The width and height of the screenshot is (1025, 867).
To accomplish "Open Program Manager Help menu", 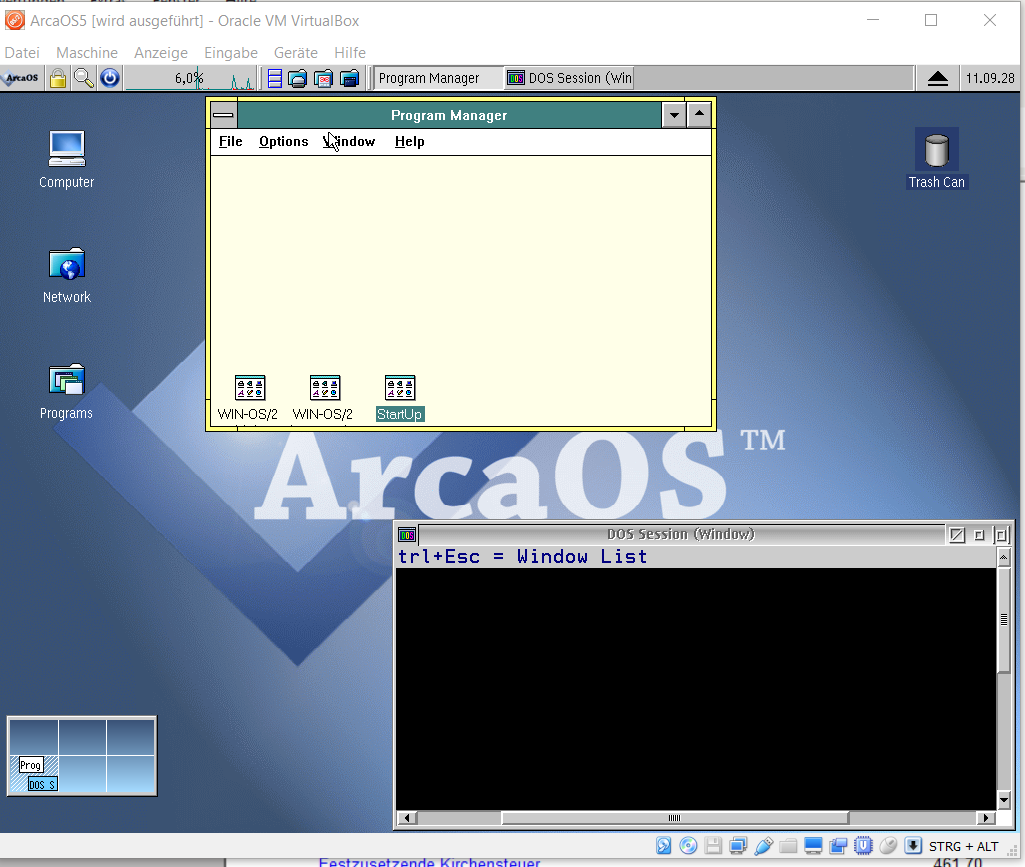I will point(409,141).
